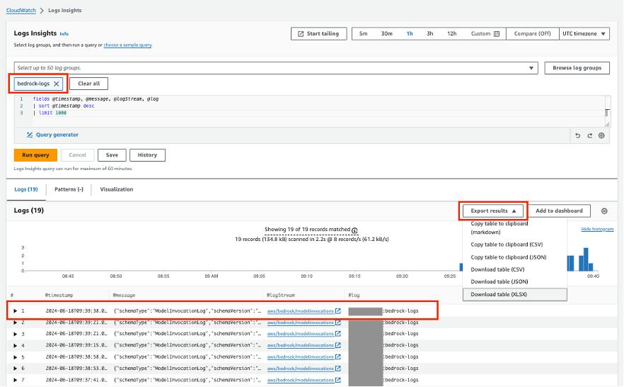Open the Logs Insights Info link
This screenshot has height=387, width=624.
[x=64, y=34]
